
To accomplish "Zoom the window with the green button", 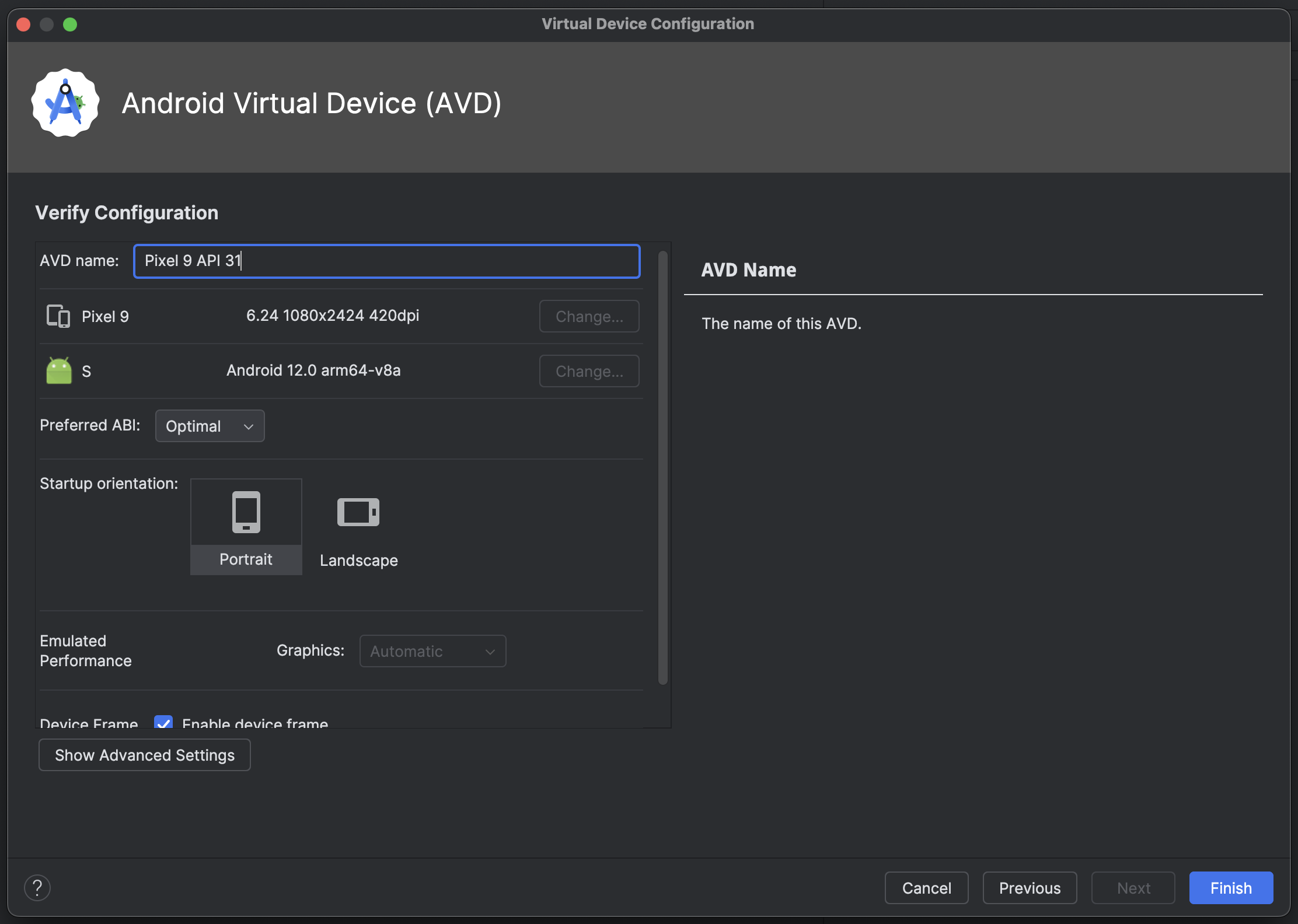I will pyautogui.click(x=70, y=24).
